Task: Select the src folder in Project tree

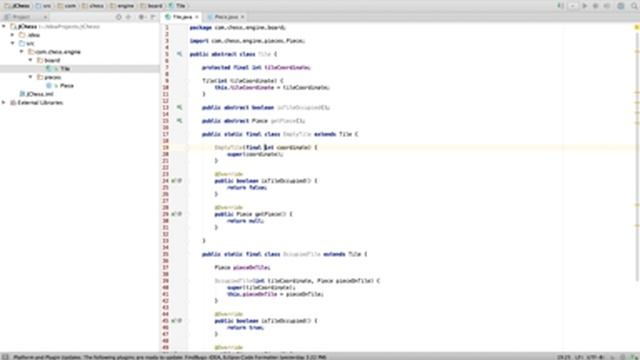Action: click(27, 43)
